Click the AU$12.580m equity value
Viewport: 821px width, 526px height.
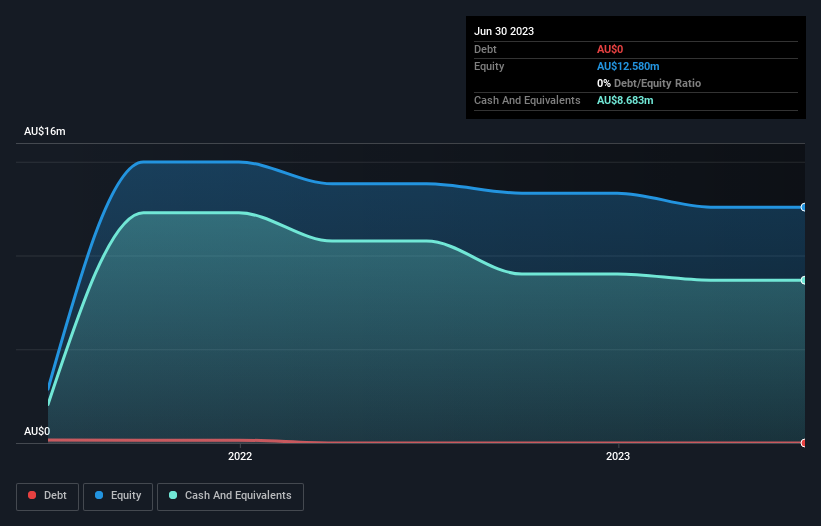click(x=628, y=66)
